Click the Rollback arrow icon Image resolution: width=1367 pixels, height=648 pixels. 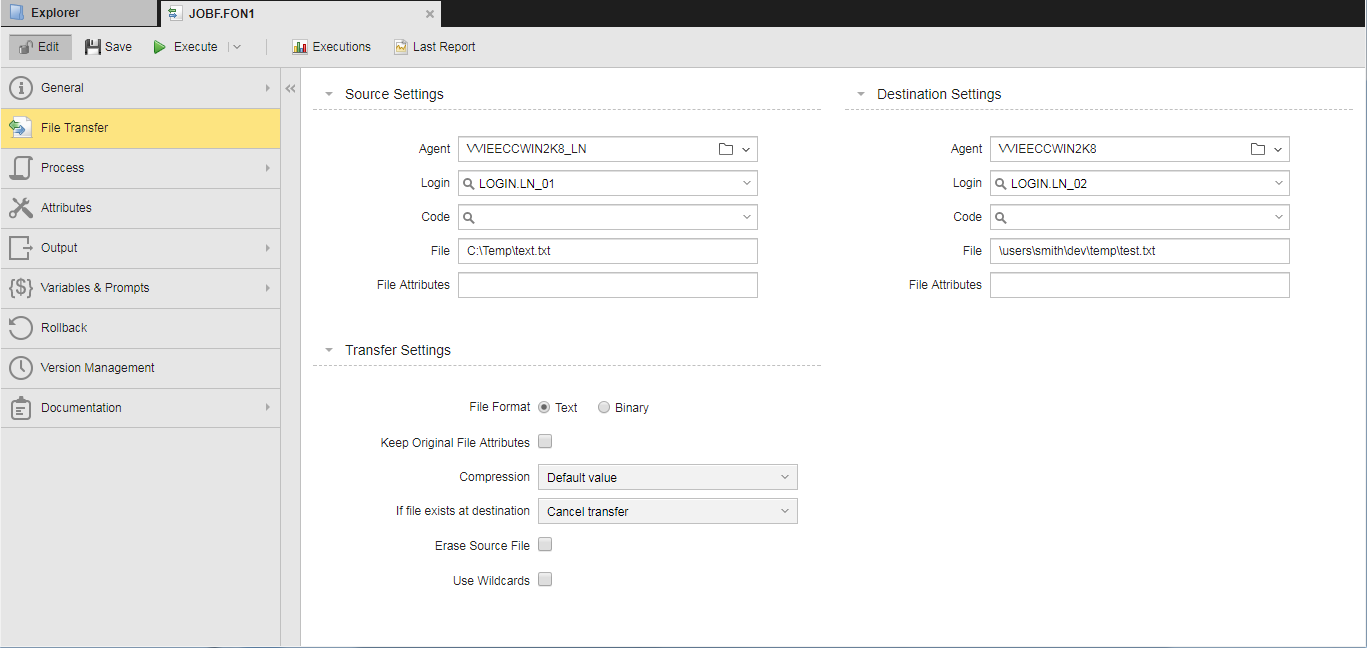click(21, 328)
